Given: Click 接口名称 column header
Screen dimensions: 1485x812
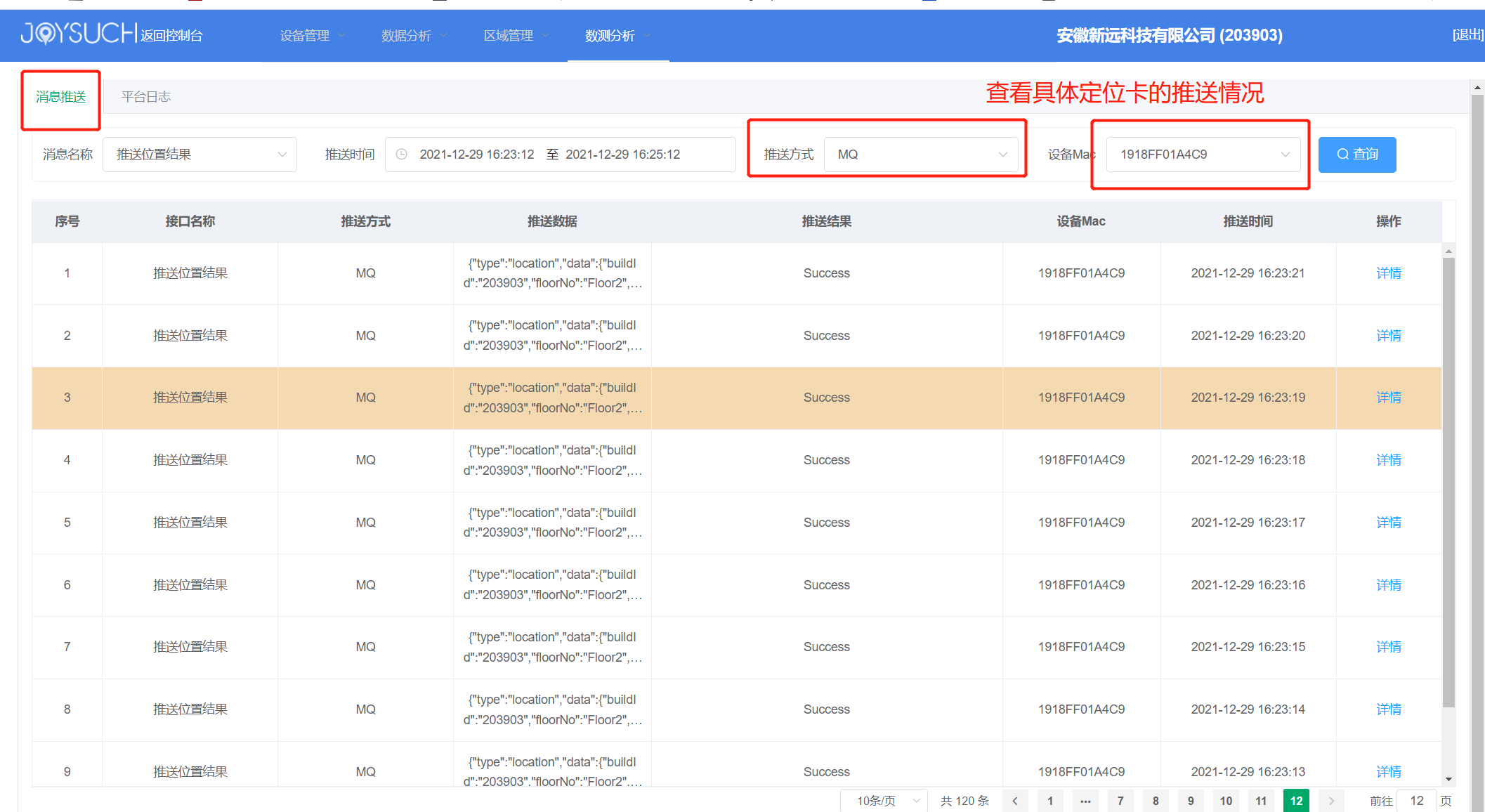Looking at the screenshot, I should coord(190,222).
